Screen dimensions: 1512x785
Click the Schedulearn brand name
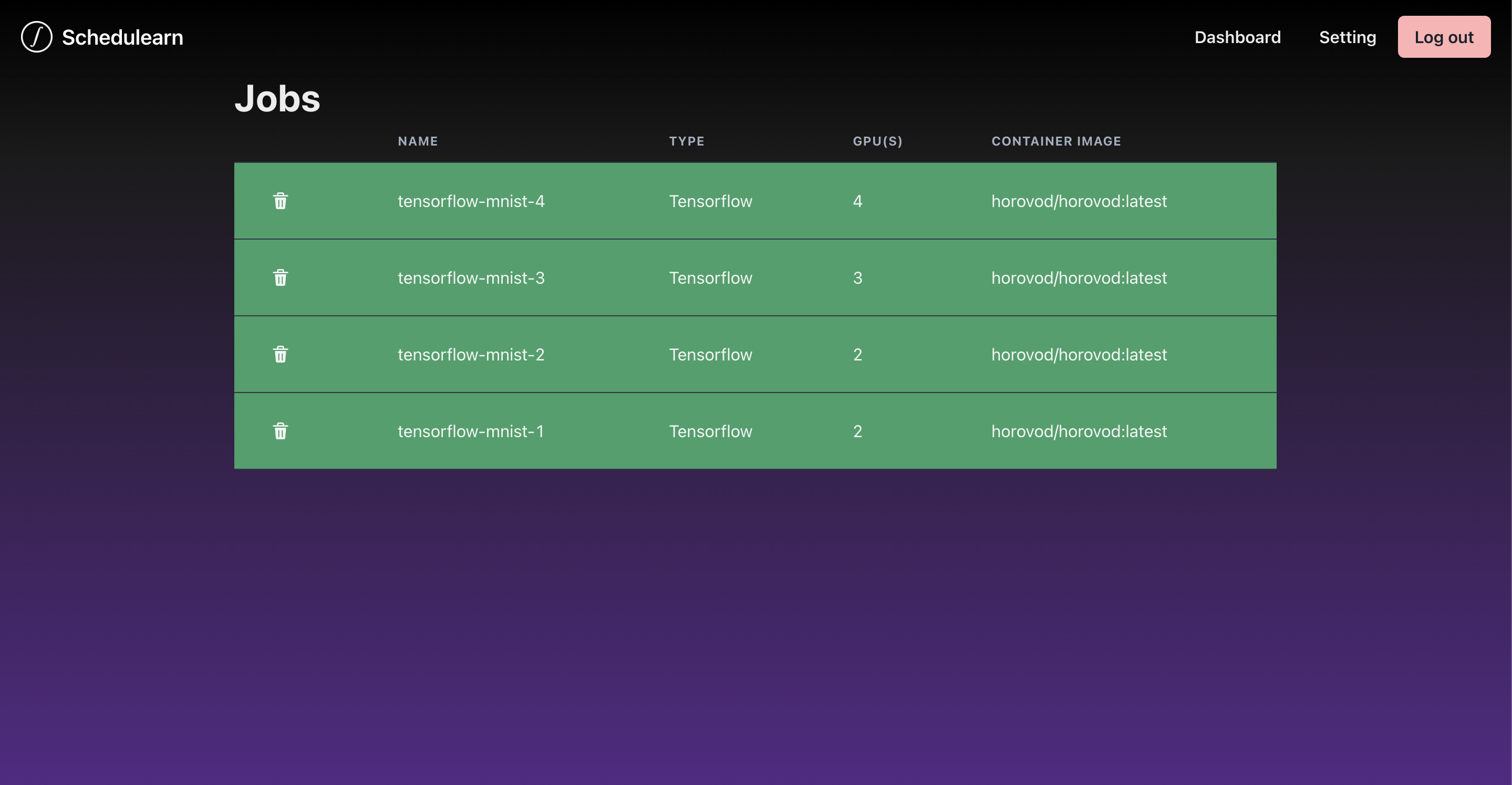point(123,37)
